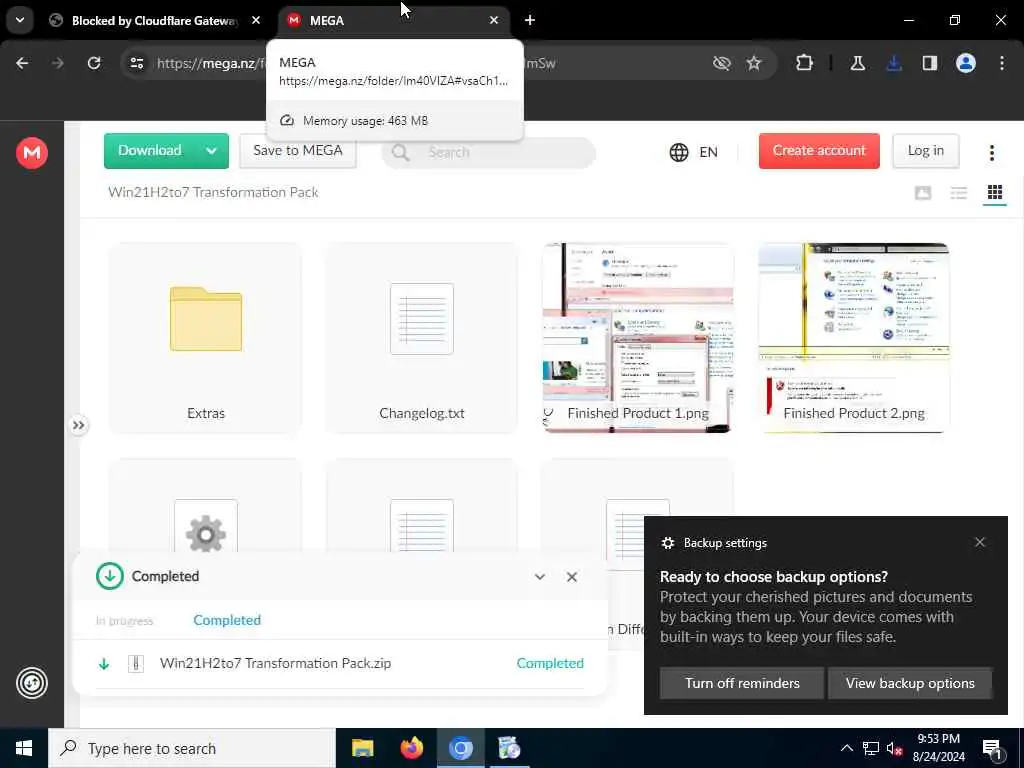Screen dimensions: 1024x768
Task: Close the MEGA browser tab
Action: tap(494, 20)
